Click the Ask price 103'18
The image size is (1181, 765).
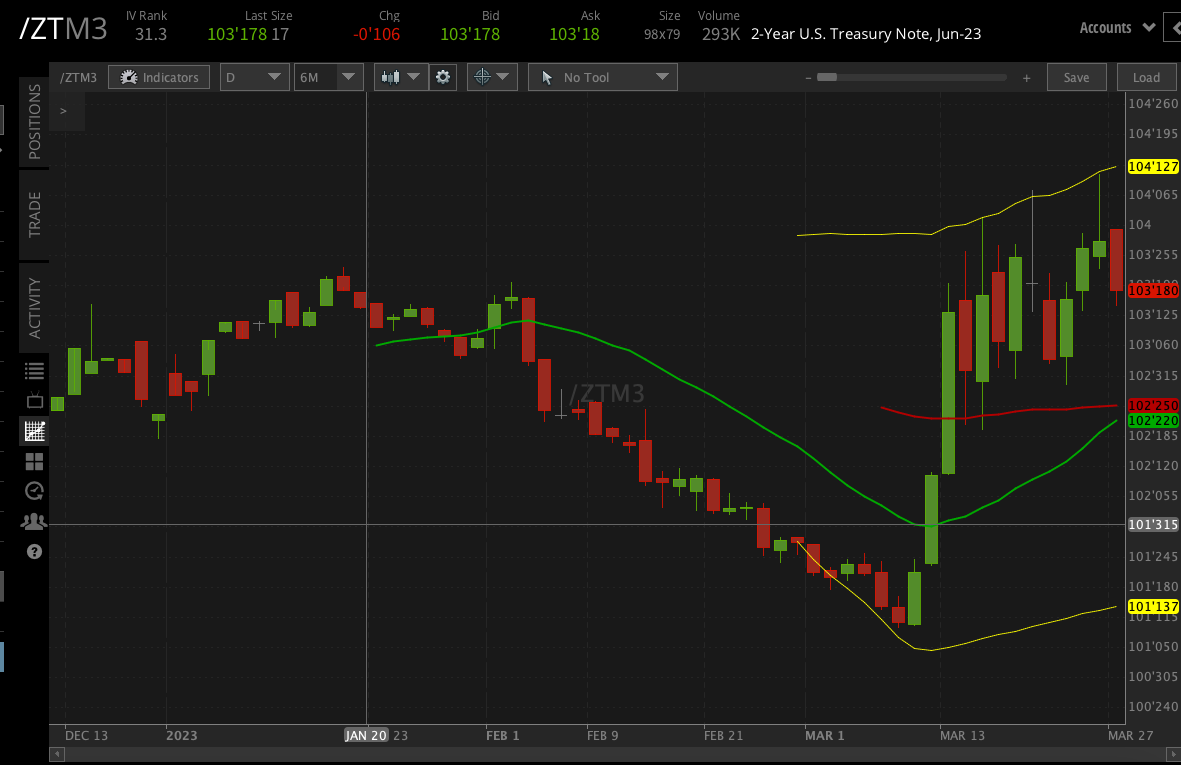[x=575, y=35]
